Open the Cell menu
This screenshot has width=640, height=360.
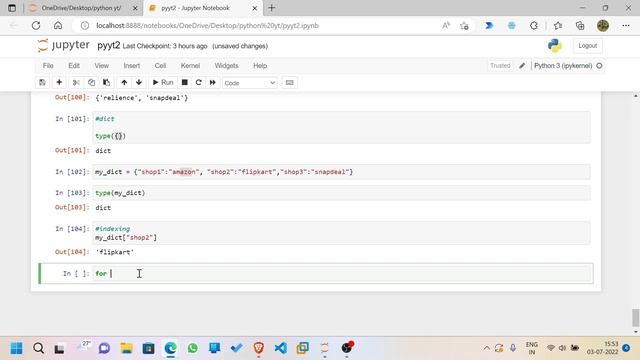coord(160,66)
